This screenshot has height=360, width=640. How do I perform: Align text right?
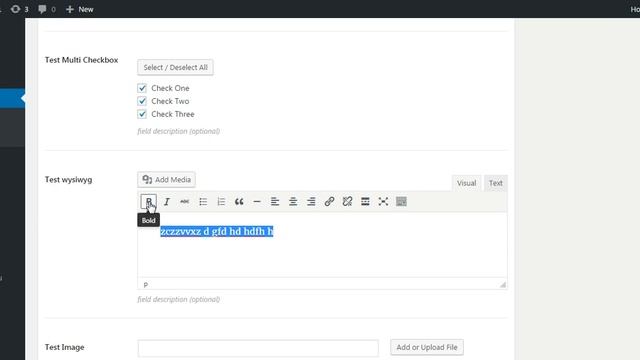[311, 201]
